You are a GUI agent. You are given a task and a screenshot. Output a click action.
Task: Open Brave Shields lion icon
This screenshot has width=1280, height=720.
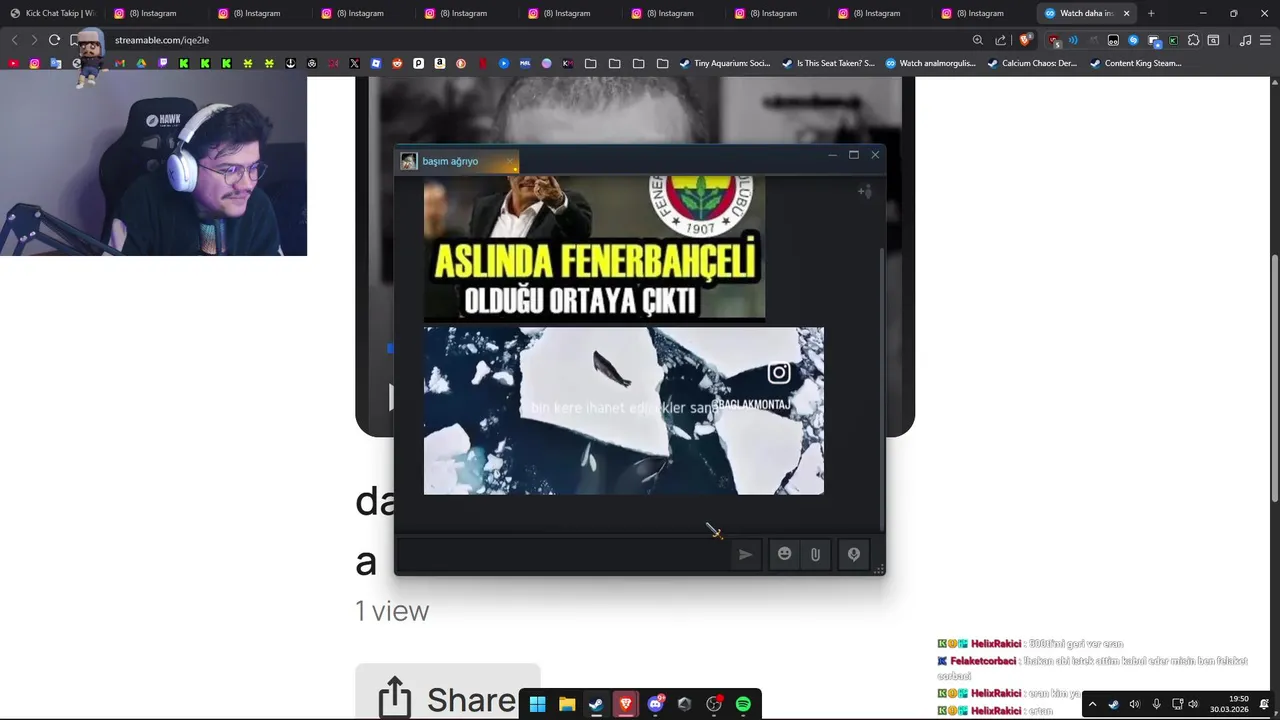point(1025,40)
